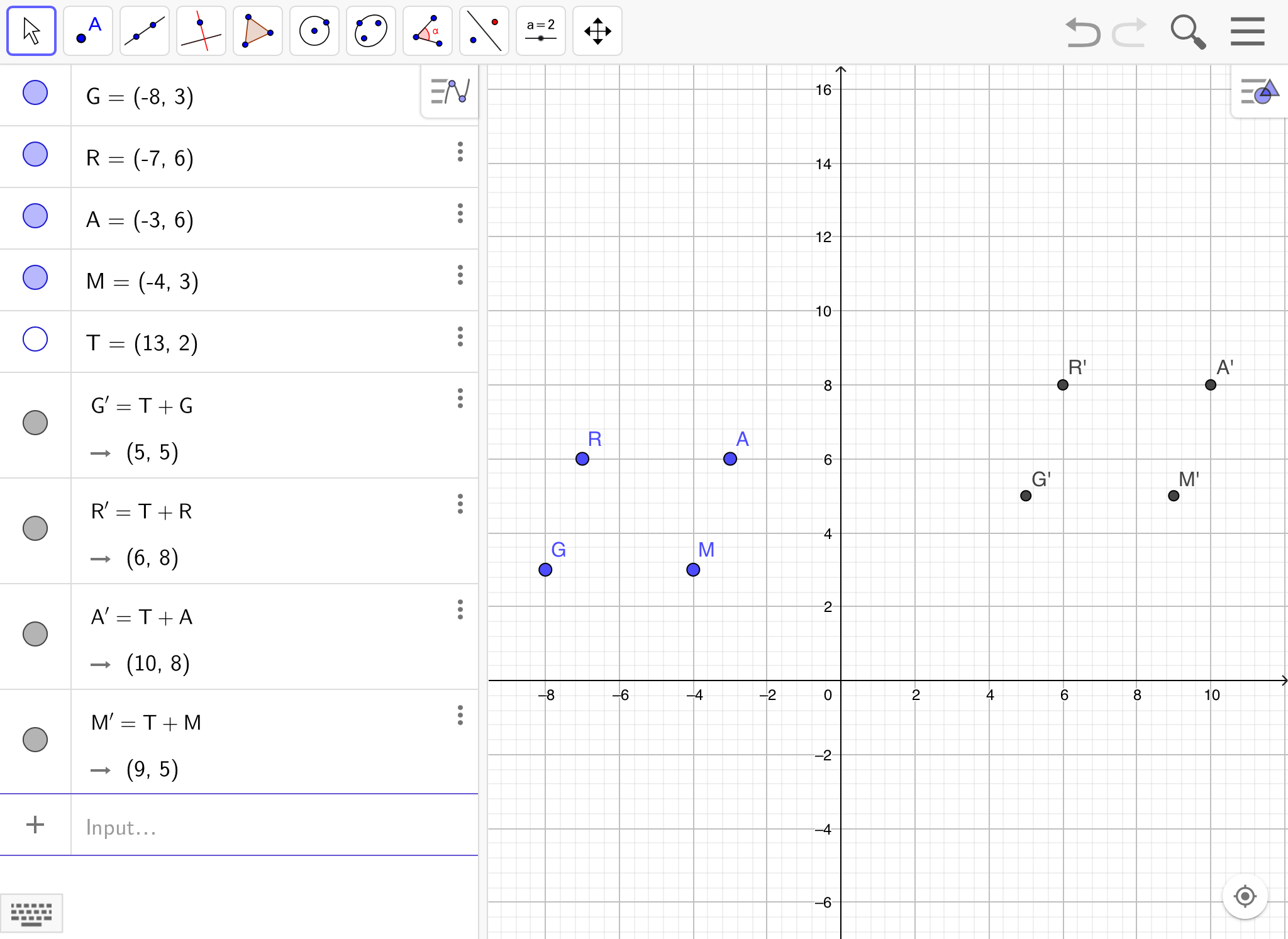The image size is (1288, 939).
Task: Select the Polygon tool
Action: pyautogui.click(x=258, y=31)
